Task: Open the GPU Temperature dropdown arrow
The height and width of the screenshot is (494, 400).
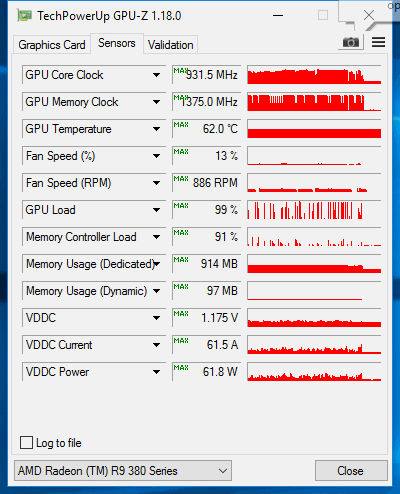Action: [x=156, y=129]
